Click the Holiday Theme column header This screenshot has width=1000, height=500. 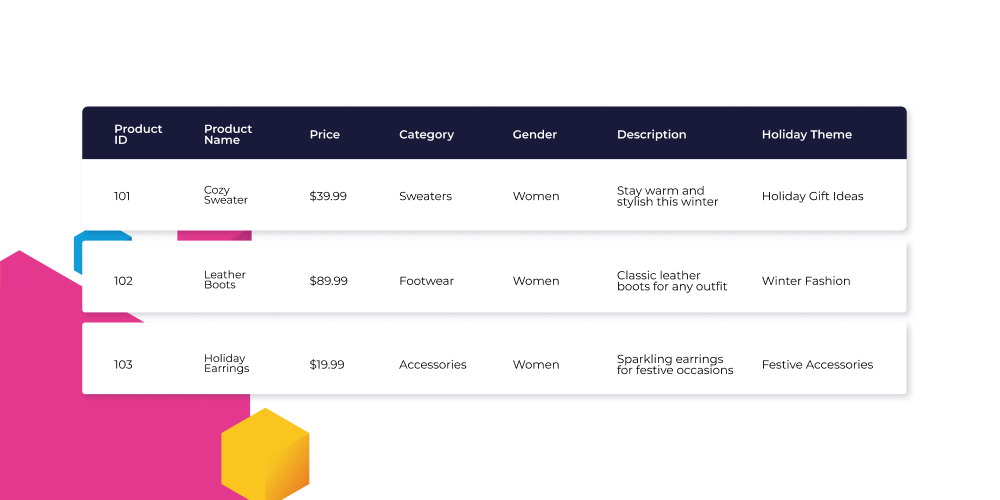pos(806,135)
